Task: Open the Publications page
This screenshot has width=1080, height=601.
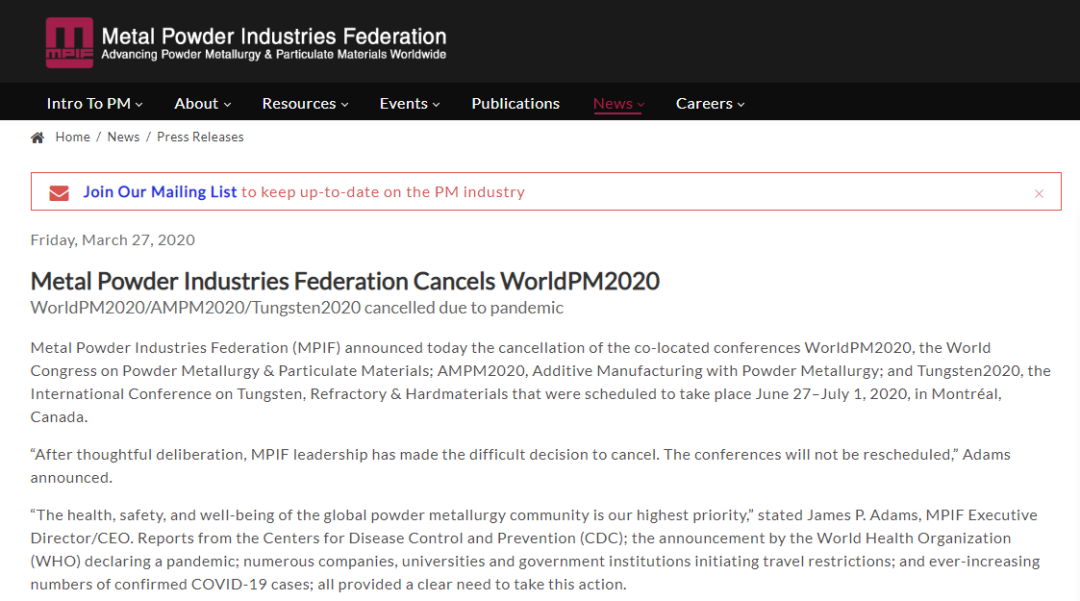Action: (515, 104)
